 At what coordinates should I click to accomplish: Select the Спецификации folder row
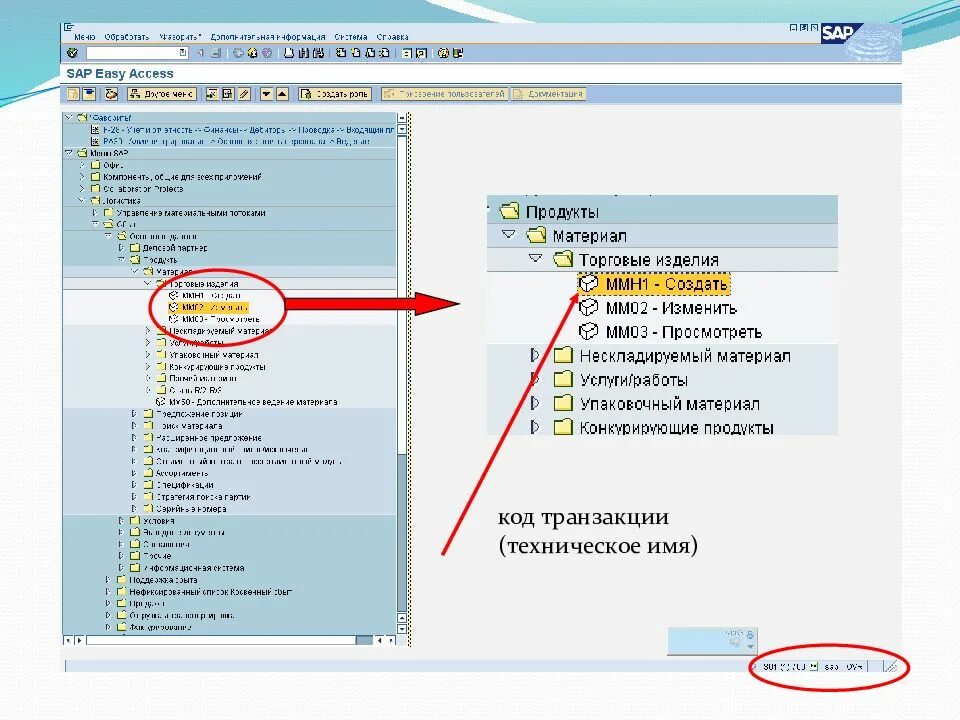pos(179,485)
